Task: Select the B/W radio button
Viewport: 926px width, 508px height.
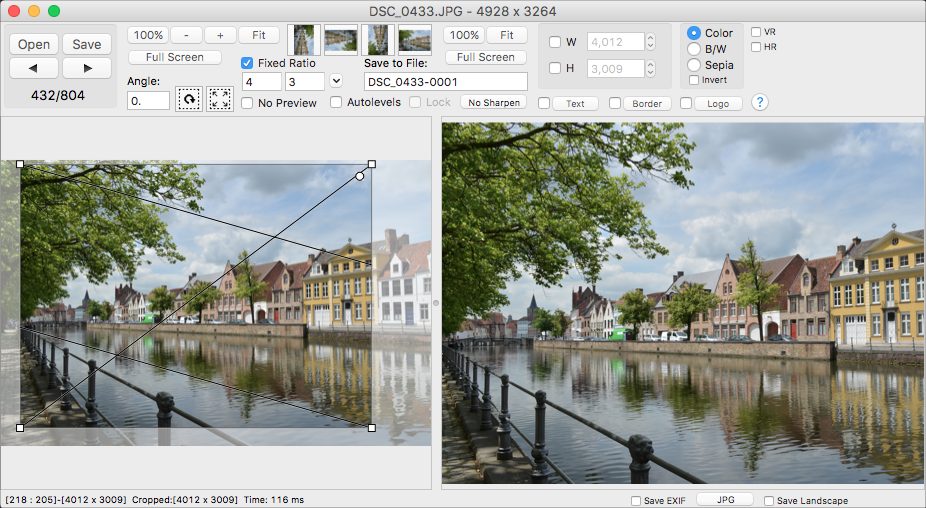Action: pyautogui.click(x=694, y=49)
